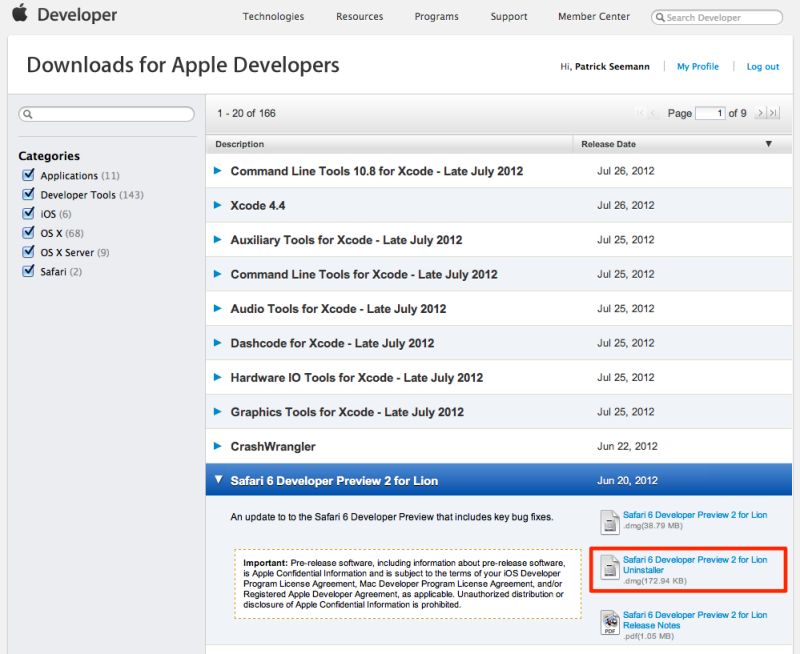Click the Uninstaller dmg file icon

(x=610, y=567)
